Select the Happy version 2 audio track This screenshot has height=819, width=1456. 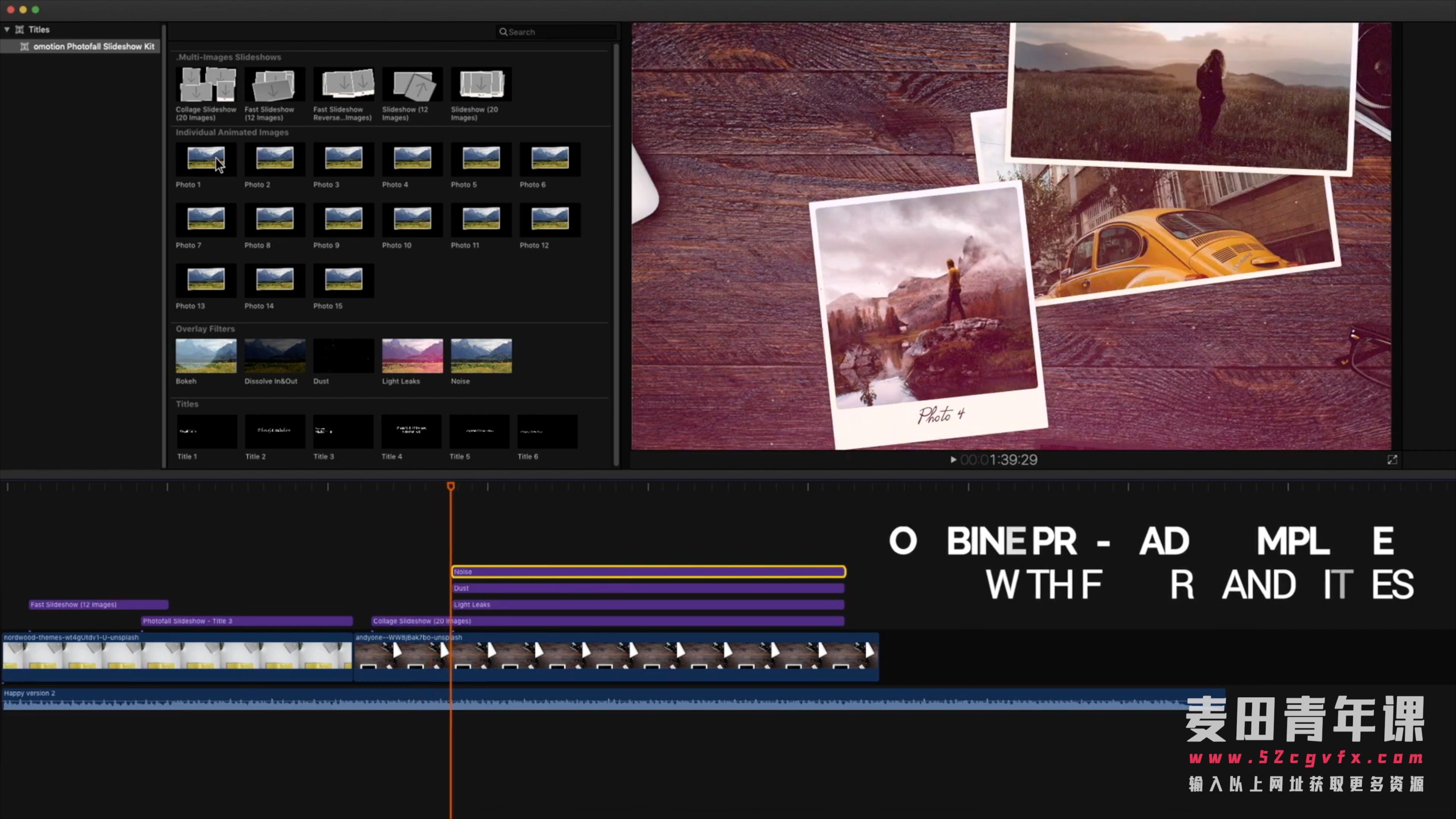613,698
